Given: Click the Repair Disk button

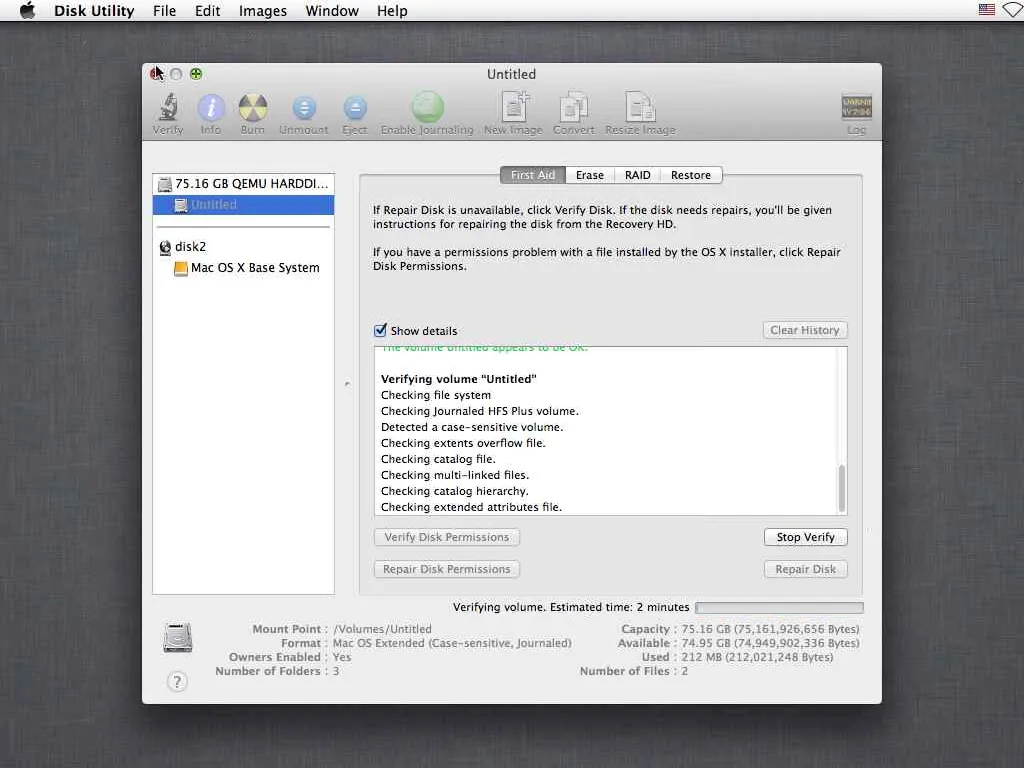Looking at the screenshot, I should [x=806, y=569].
